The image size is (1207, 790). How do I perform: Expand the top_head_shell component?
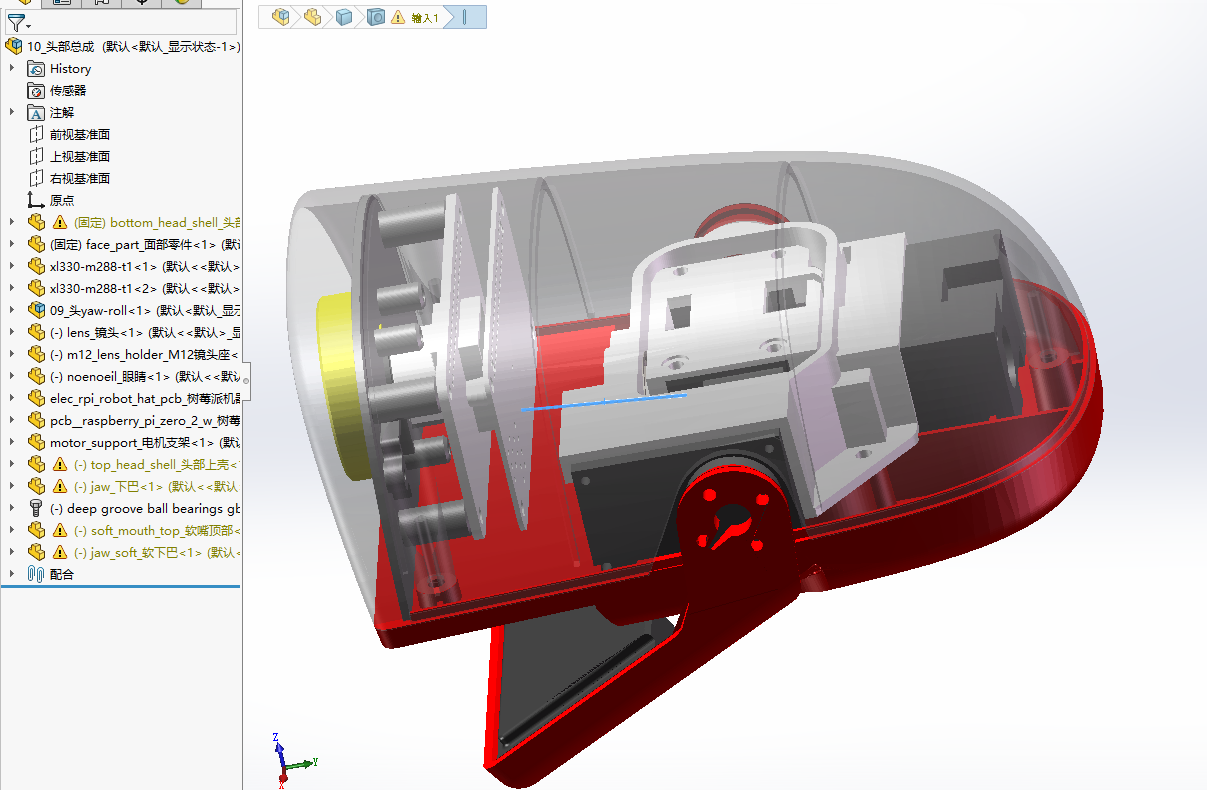(12, 464)
